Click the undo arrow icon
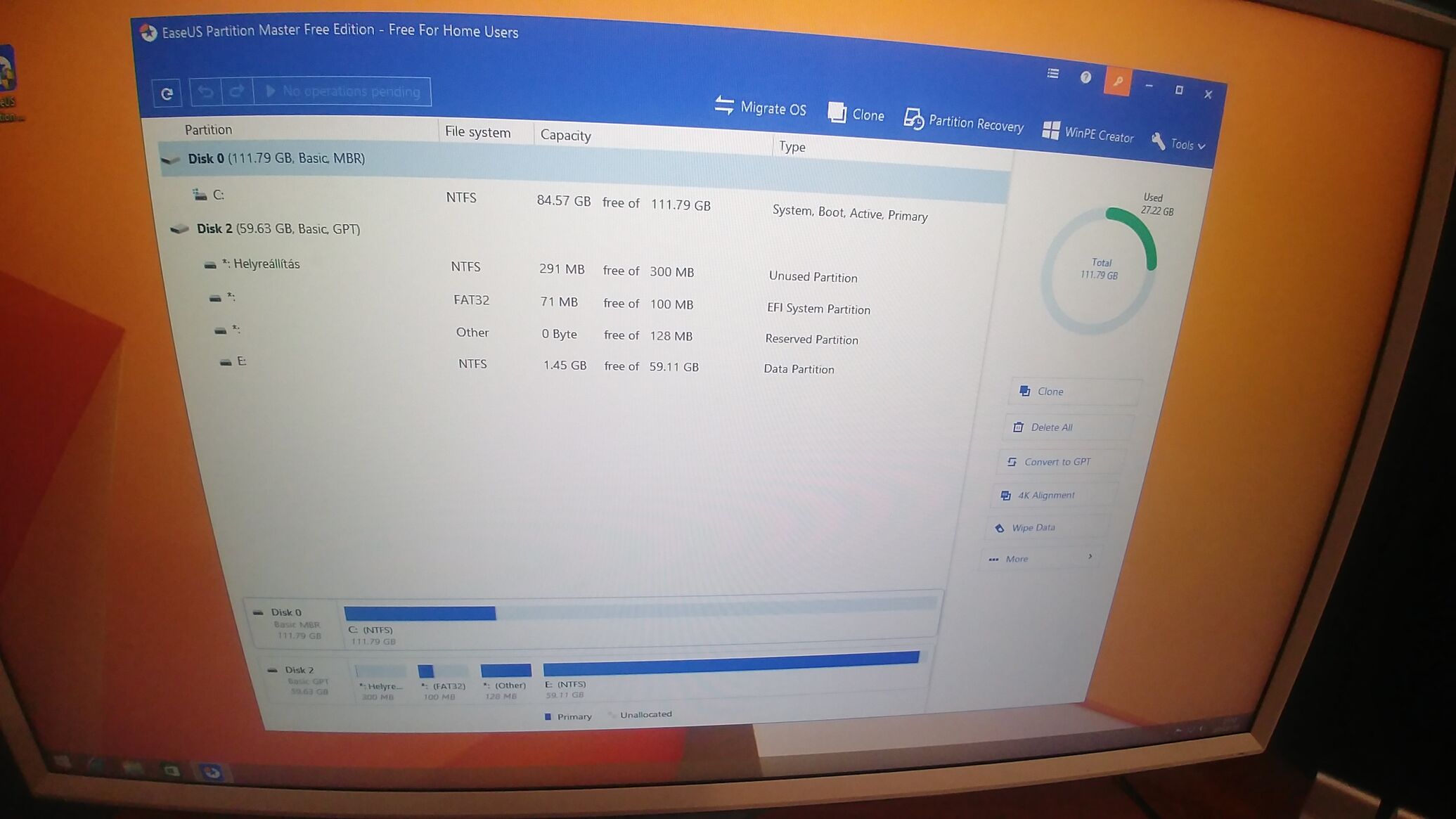1456x819 pixels. (205, 91)
